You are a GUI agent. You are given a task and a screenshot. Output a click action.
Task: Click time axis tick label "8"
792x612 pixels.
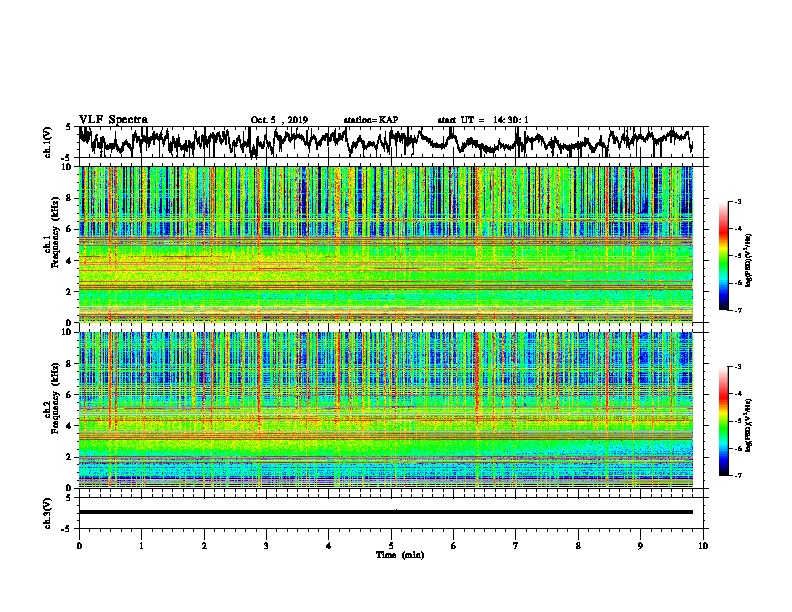point(578,545)
